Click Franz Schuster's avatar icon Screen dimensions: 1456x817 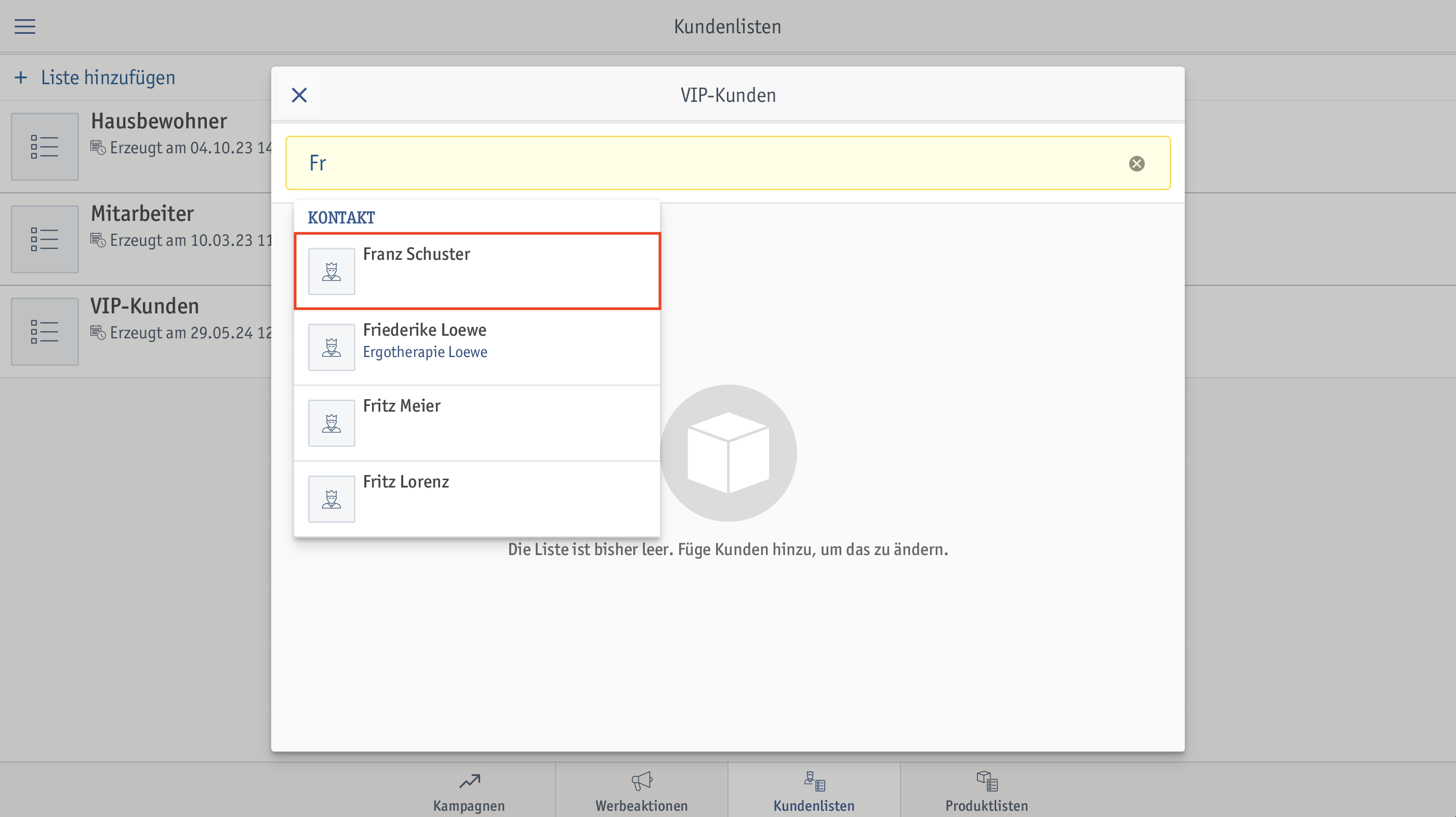(331, 271)
